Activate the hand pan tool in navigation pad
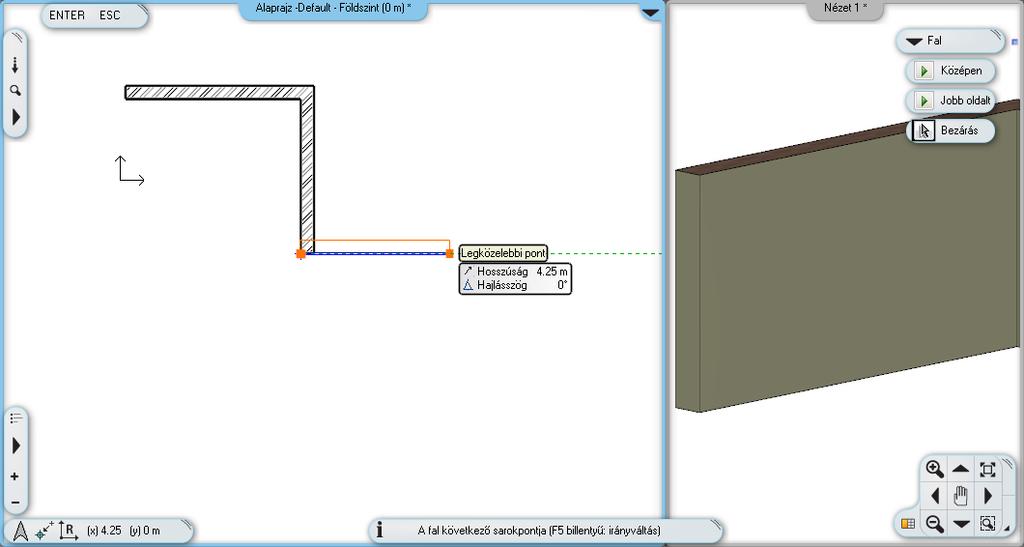Screen dimensions: 1024x547 tap(961, 496)
